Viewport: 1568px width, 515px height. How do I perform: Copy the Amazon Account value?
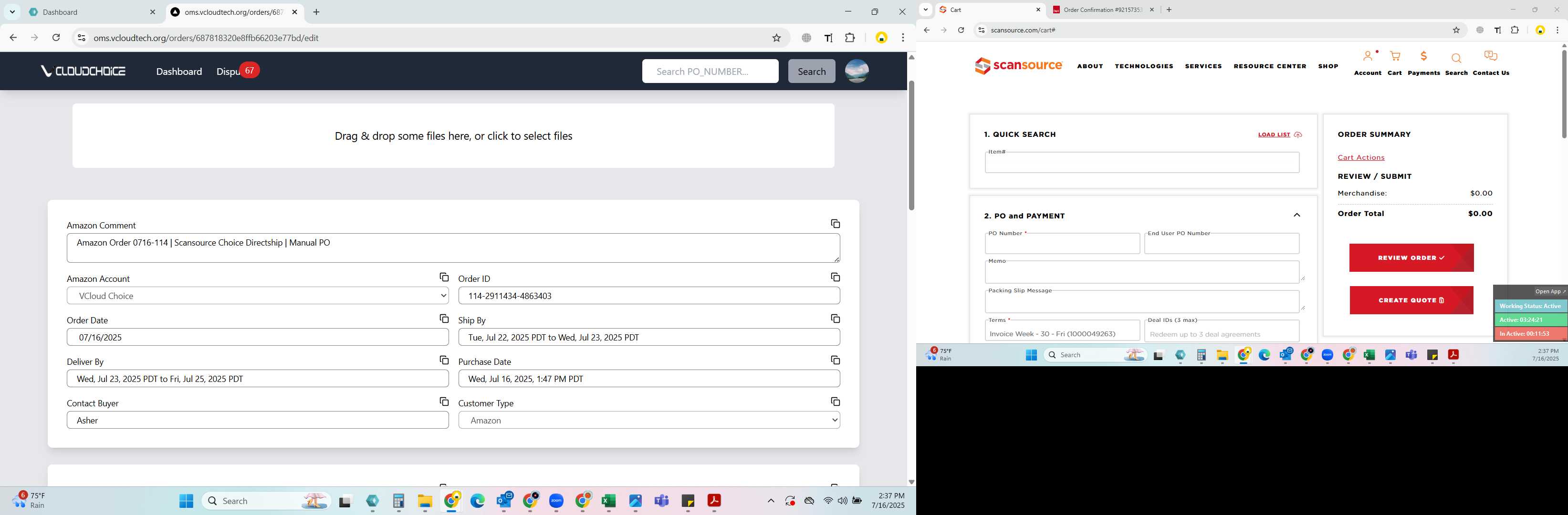(444, 277)
